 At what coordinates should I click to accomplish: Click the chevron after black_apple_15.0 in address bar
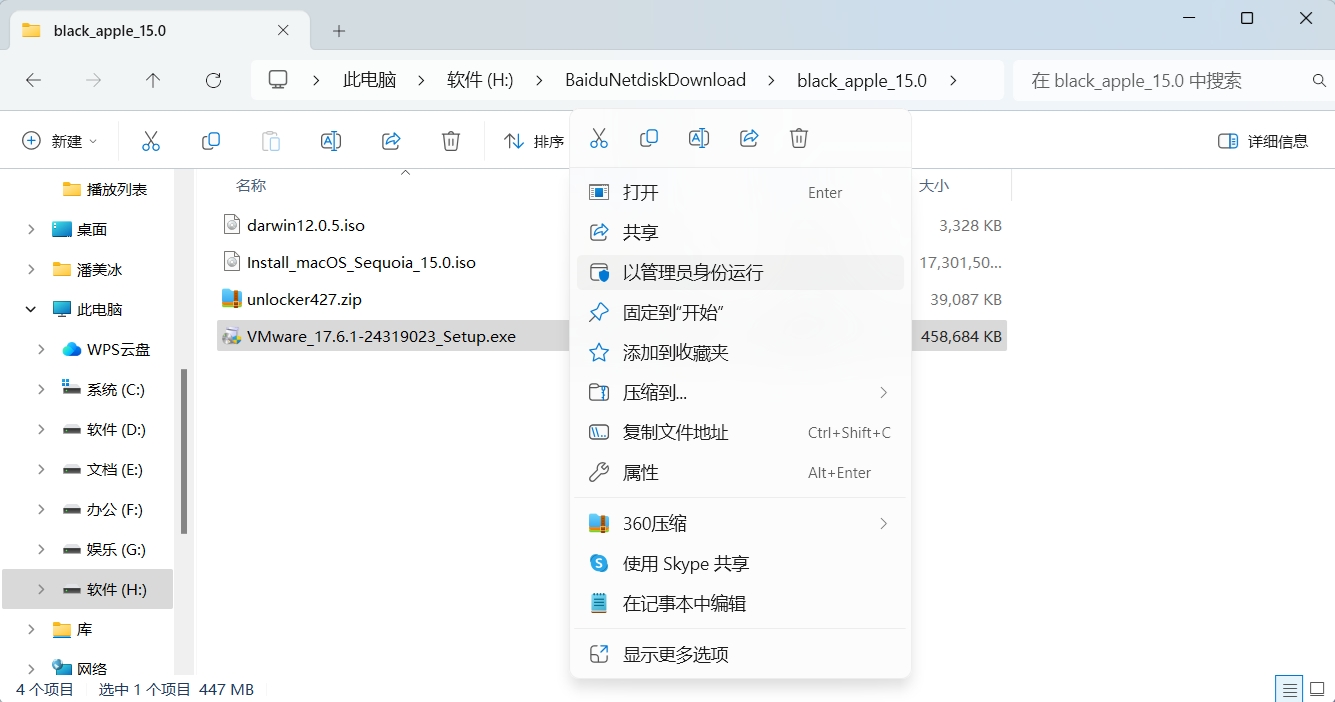click(953, 80)
